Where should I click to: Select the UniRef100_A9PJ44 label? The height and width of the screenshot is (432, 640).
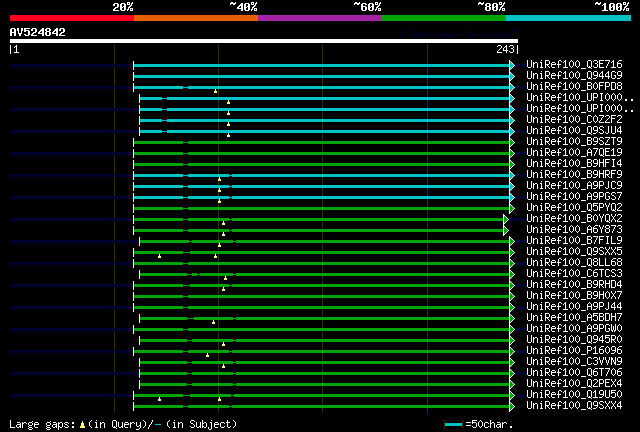coord(574,307)
